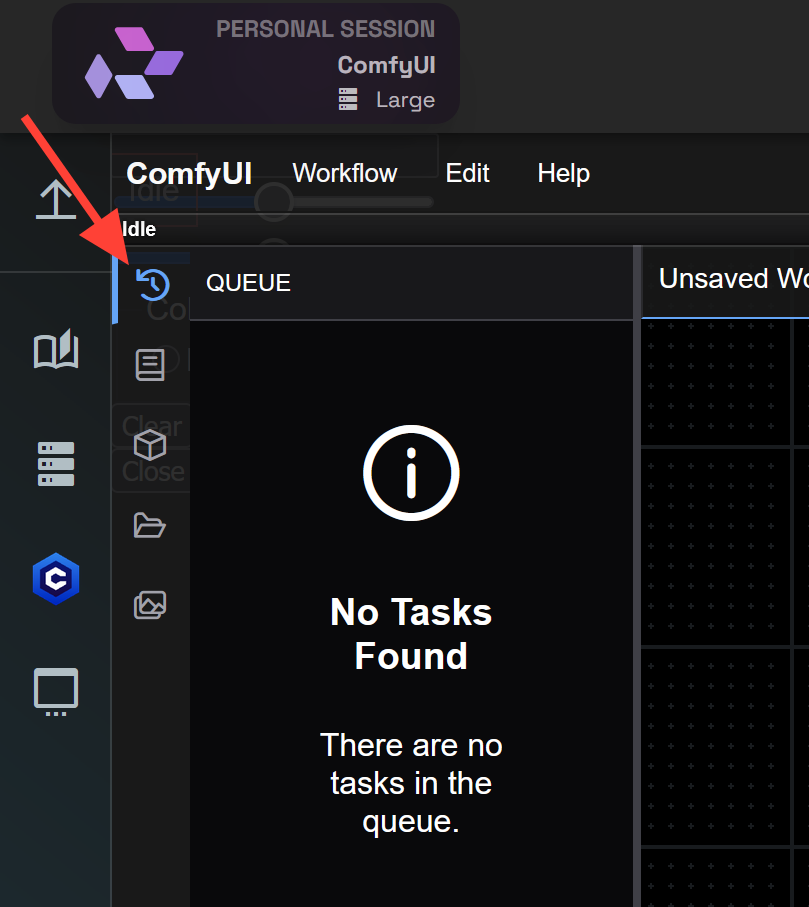
Task: Open the Queue history sidebar icon
Action: tap(153, 285)
